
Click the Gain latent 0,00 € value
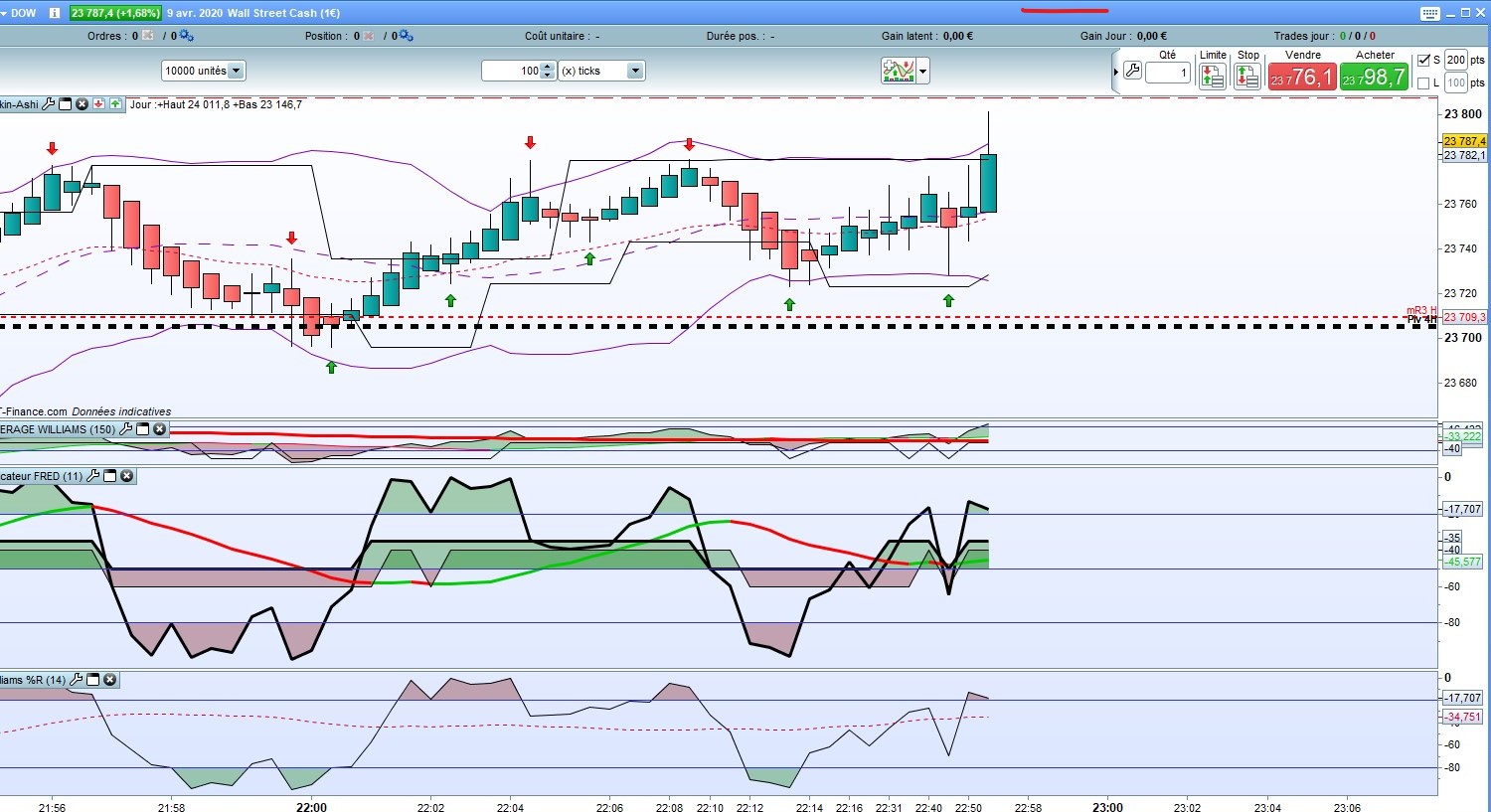click(958, 36)
